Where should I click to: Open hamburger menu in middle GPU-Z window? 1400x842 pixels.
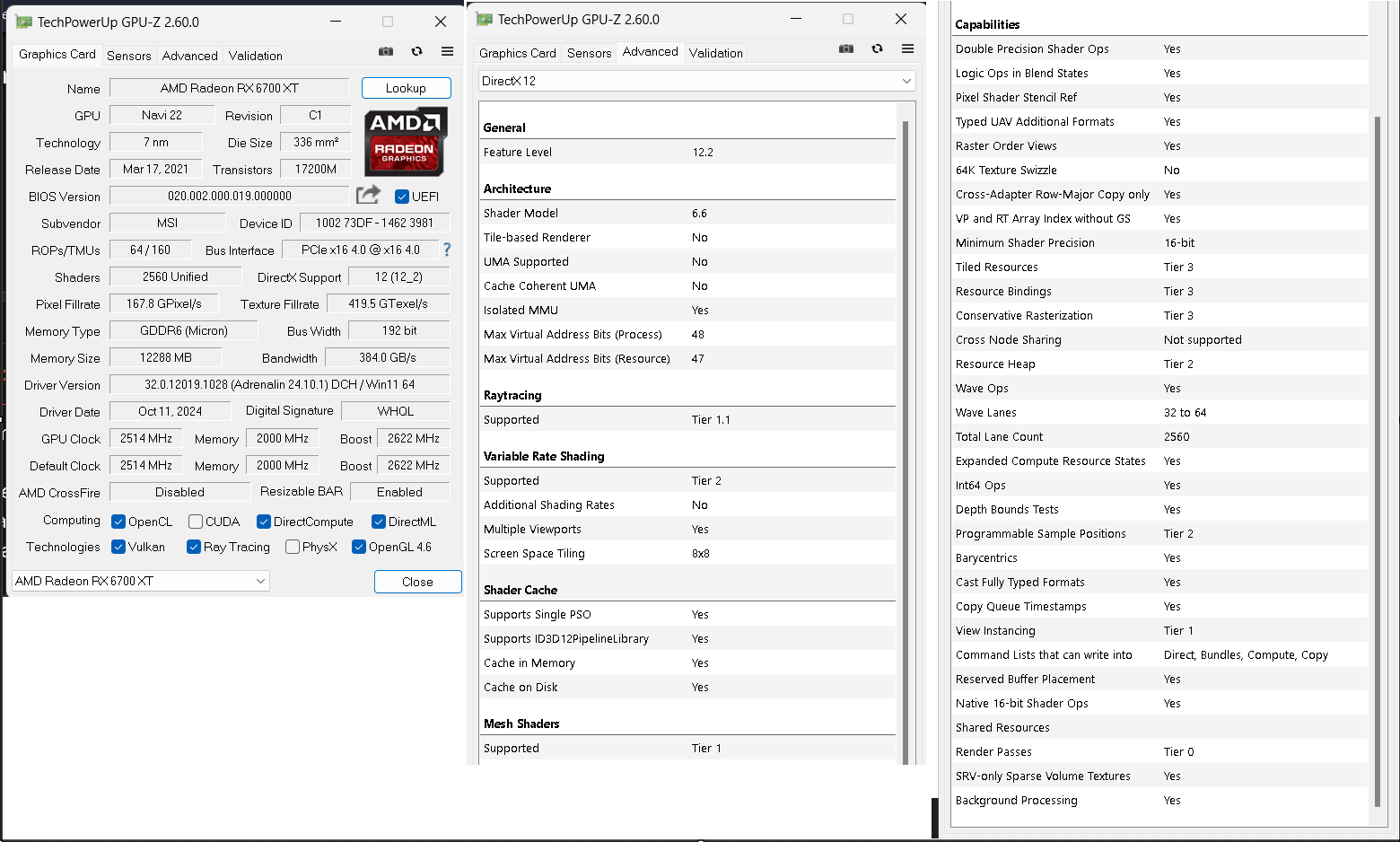coord(907,48)
